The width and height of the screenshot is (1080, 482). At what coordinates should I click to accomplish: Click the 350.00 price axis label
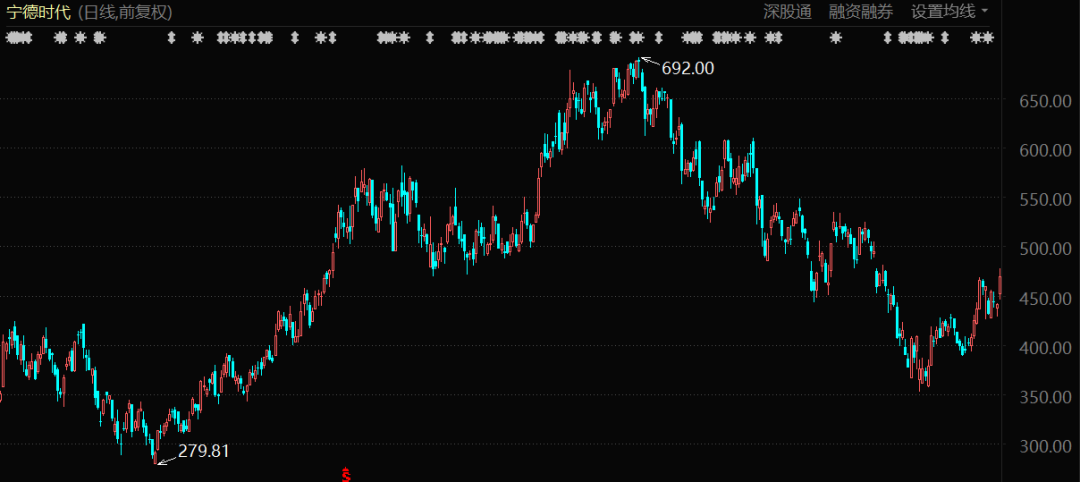pos(1046,397)
